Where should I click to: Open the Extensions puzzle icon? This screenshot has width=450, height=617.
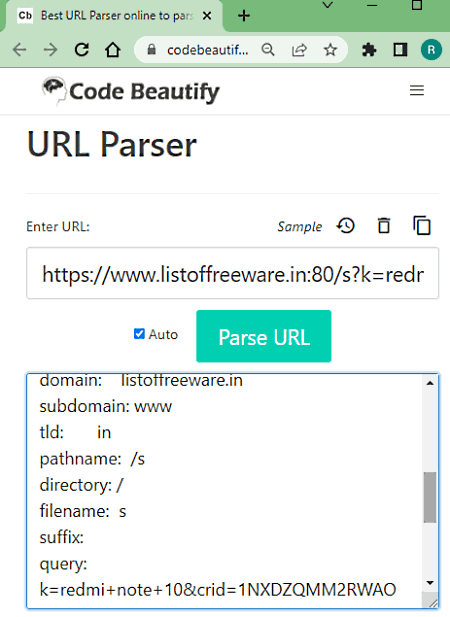click(369, 50)
